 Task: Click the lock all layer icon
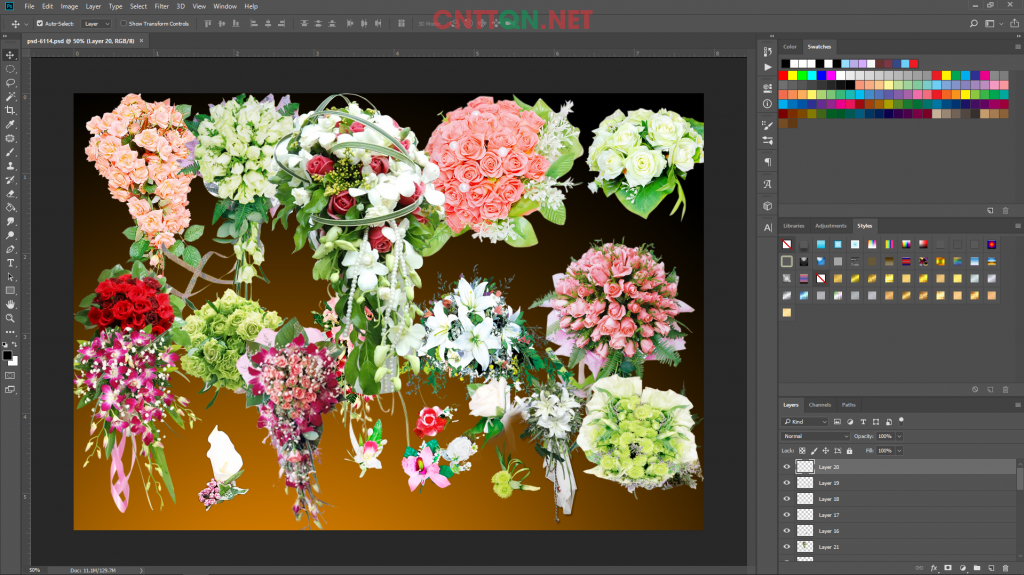point(850,451)
